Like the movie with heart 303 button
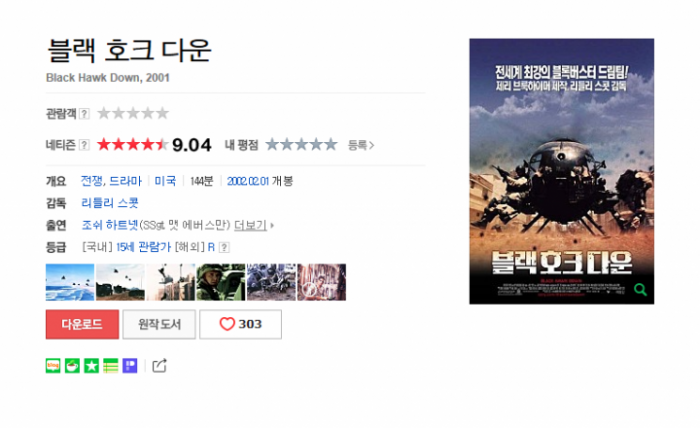The width and height of the screenshot is (700, 428). coord(240,324)
